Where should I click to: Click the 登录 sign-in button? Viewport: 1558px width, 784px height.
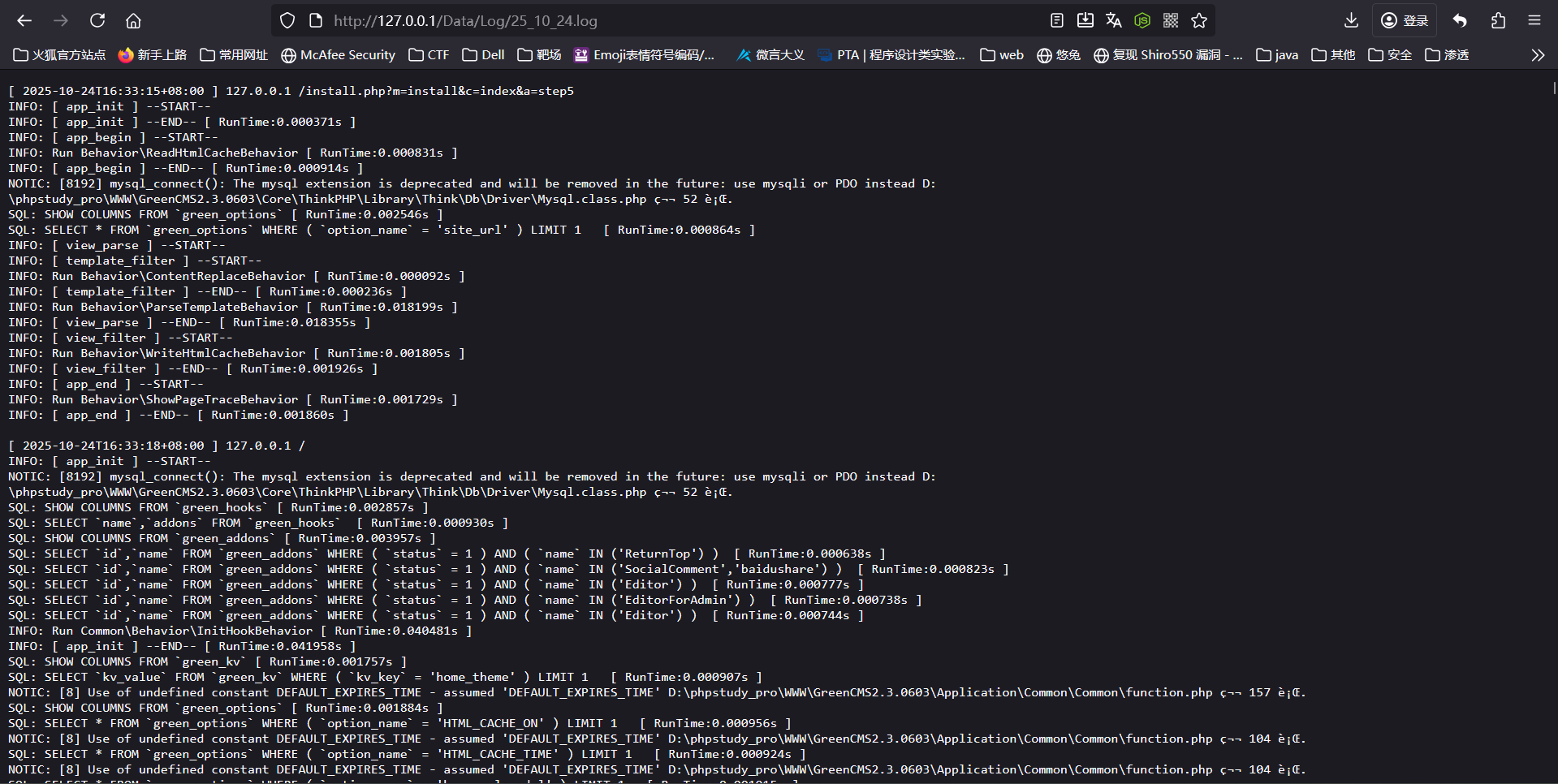[x=1405, y=20]
